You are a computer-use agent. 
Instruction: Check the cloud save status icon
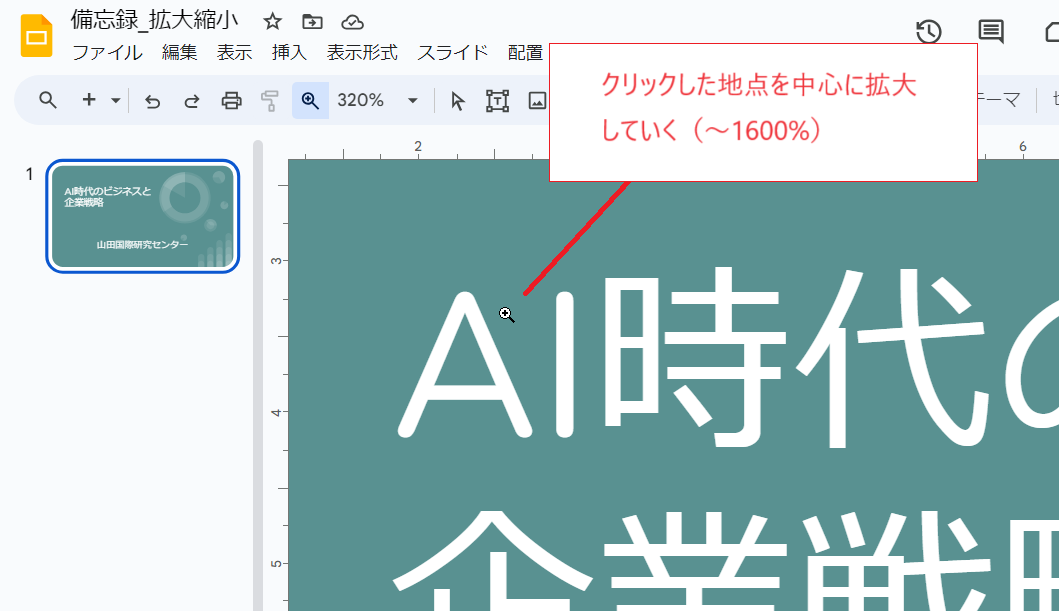353,22
